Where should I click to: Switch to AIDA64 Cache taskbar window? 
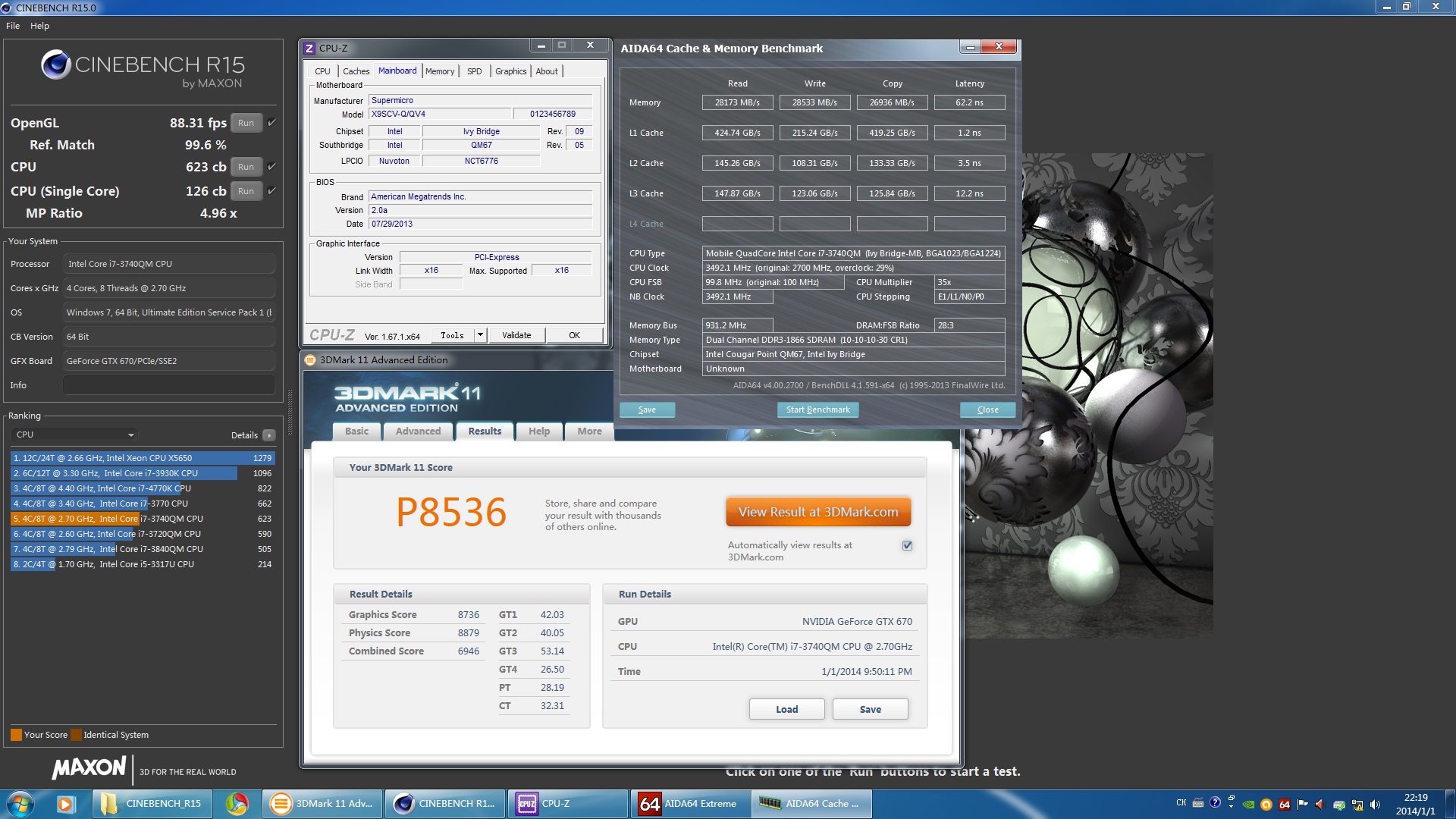[811, 804]
